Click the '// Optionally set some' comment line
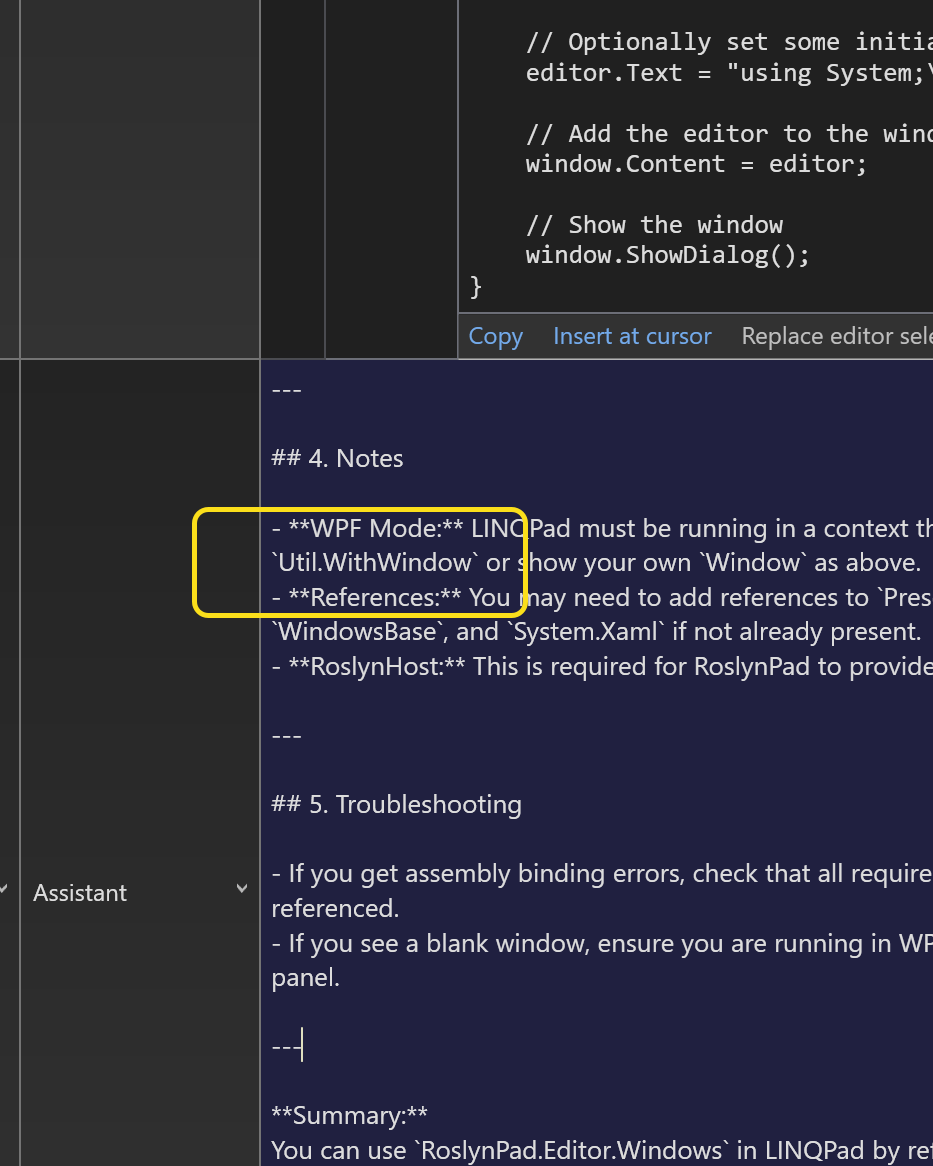The height and width of the screenshot is (1166, 933). click(x=729, y=42)
